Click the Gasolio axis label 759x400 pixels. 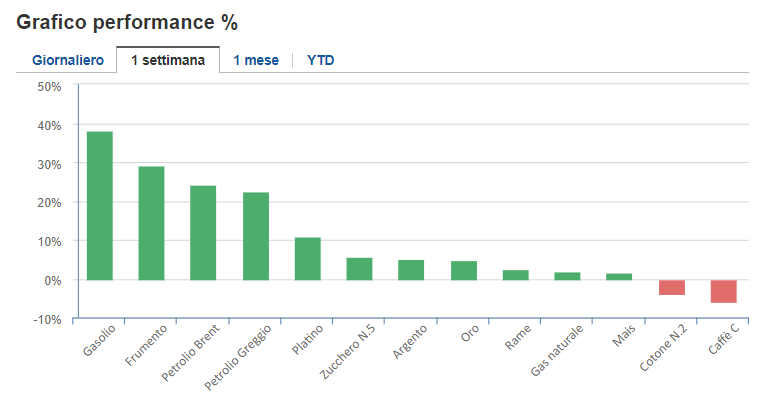pyautogui.click(x=98, y=342)
